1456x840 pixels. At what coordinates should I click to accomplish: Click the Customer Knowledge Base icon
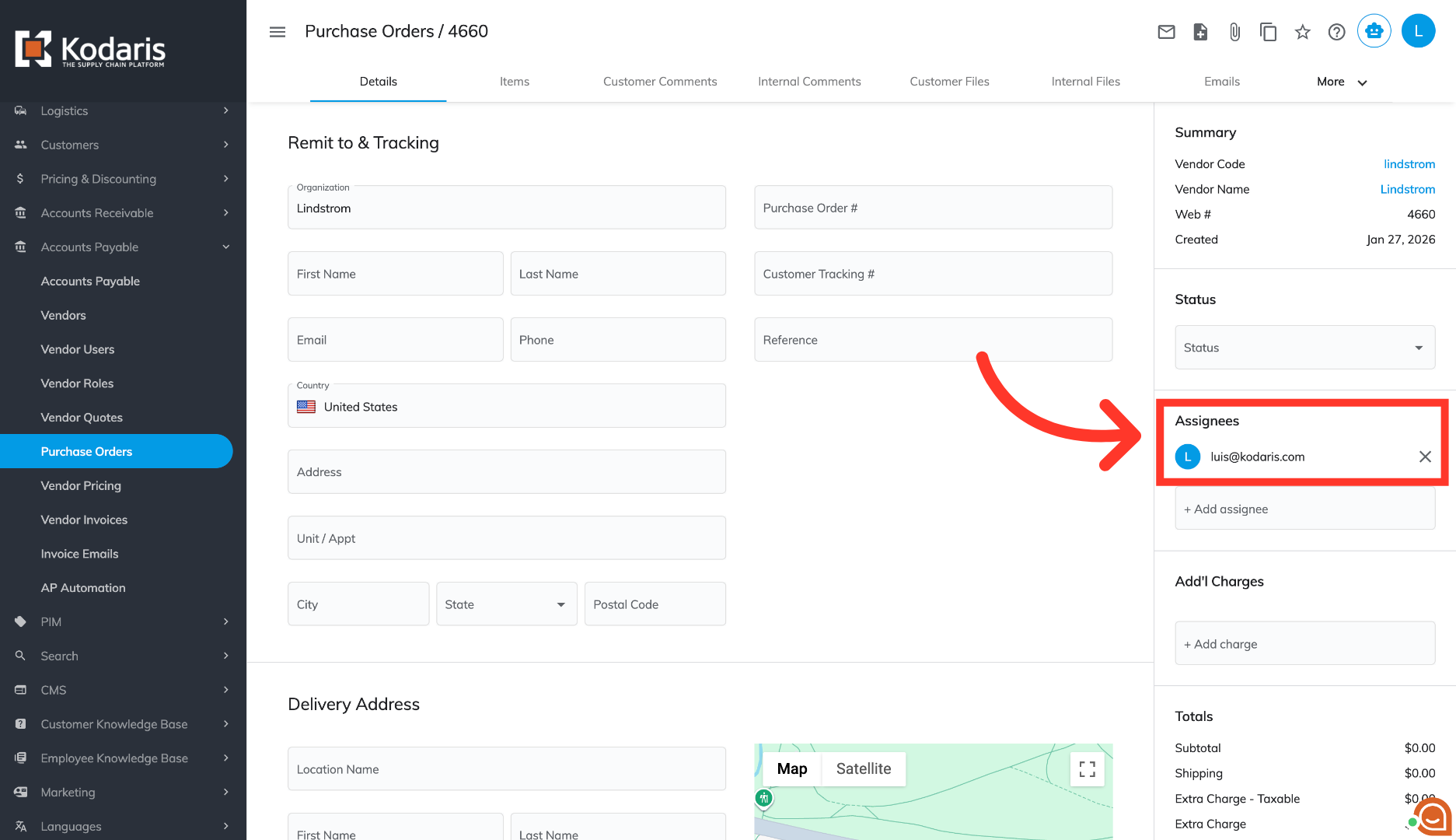point(21,724)
